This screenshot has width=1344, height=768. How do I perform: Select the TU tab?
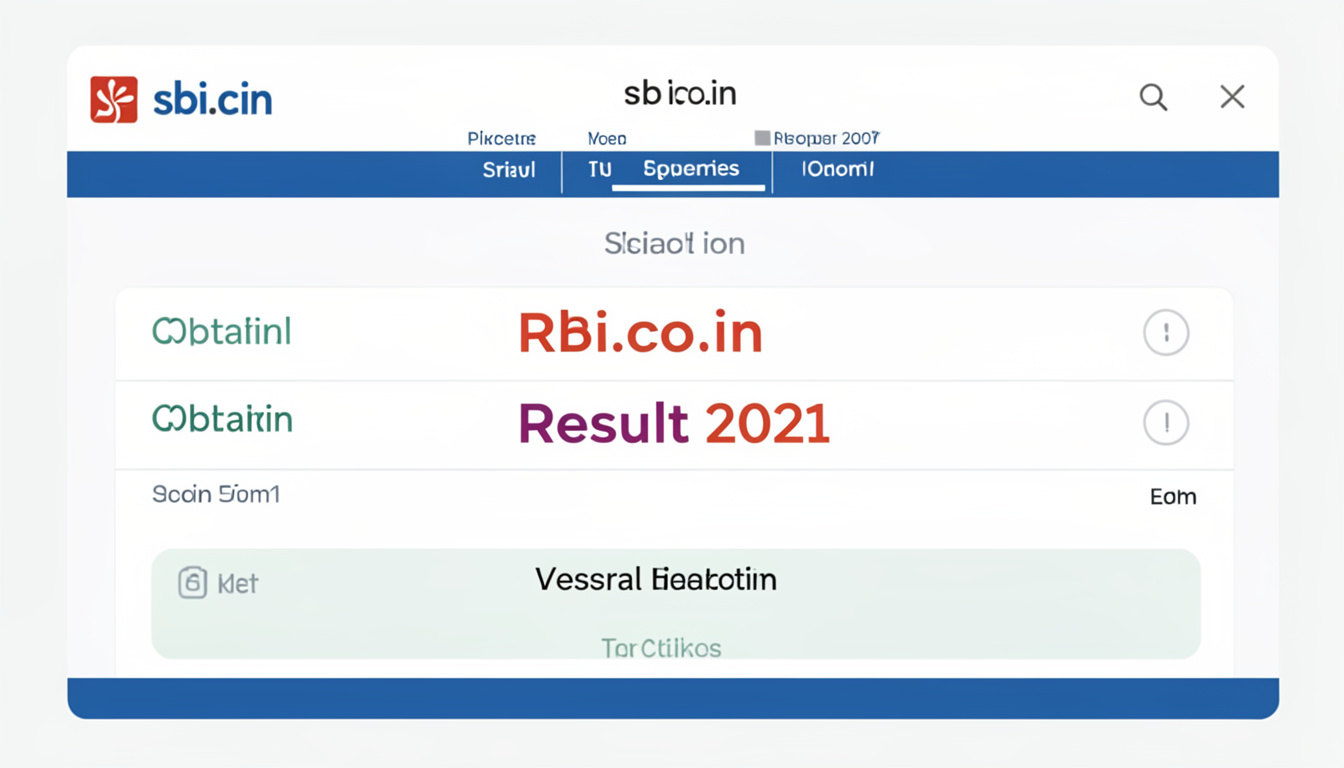click(599, 170)
